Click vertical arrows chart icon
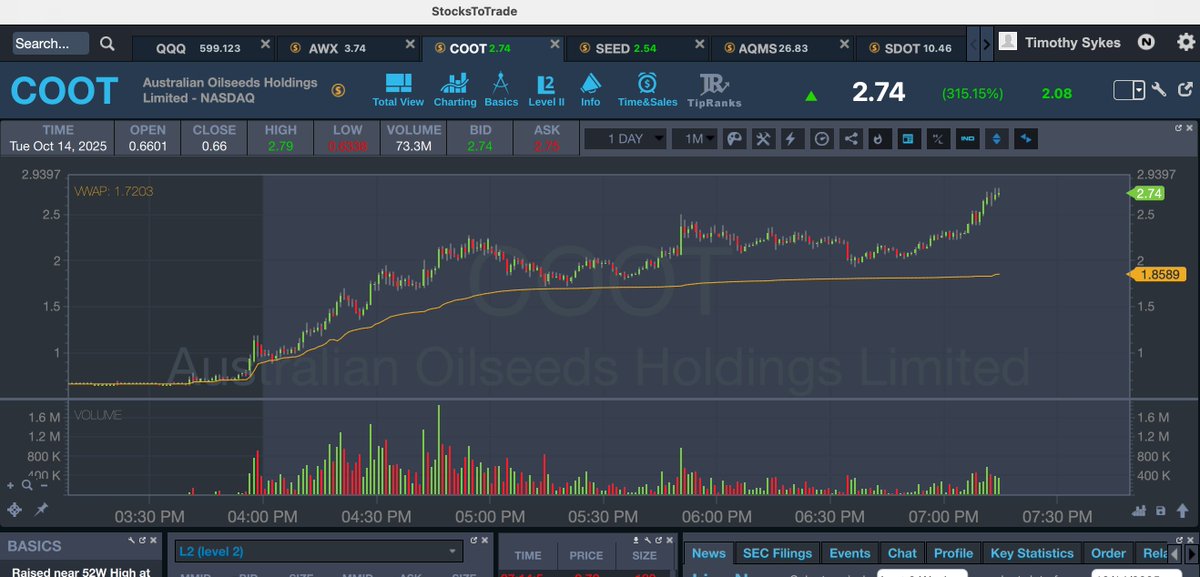The width and height of the screenshot is (1200, 577). tap(996, 139)
